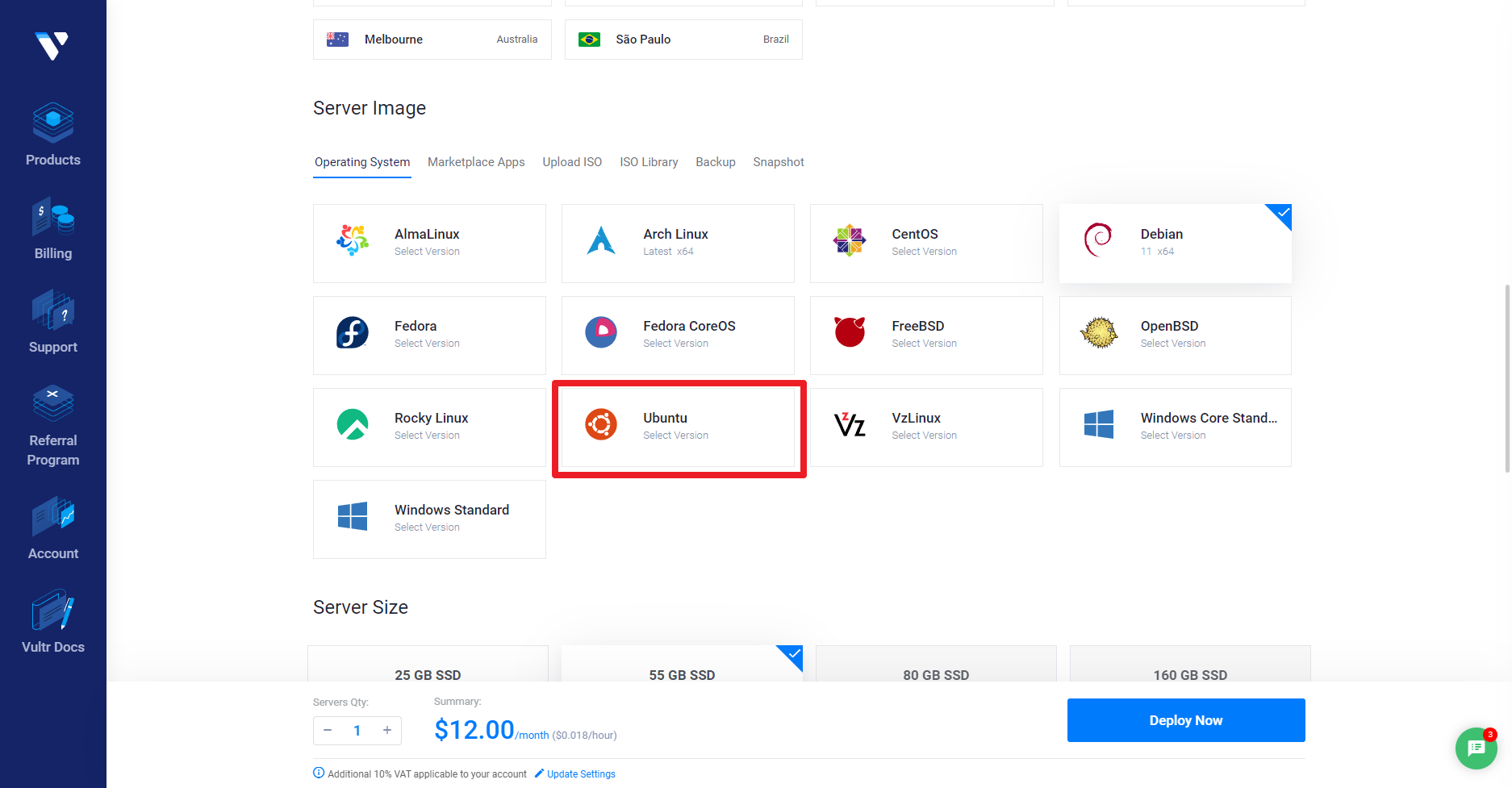Switch to the ISO Library tab
The height and width of the screenshot is (788, 1512).
(649, 162)
